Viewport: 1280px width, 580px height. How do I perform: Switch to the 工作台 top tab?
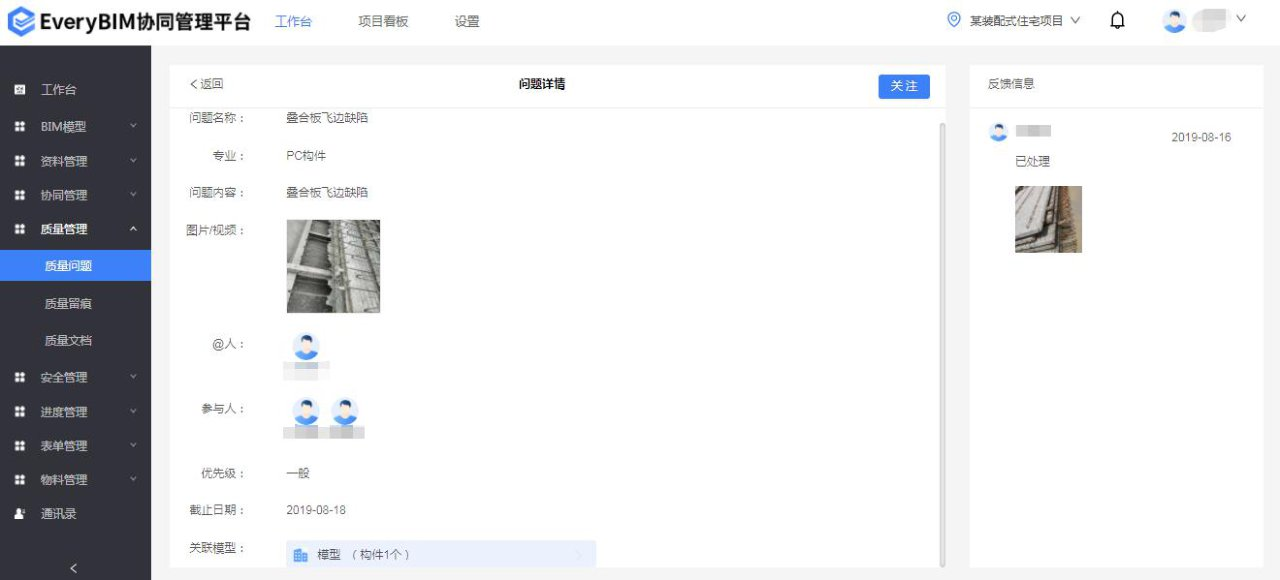(x=293, y=21)
